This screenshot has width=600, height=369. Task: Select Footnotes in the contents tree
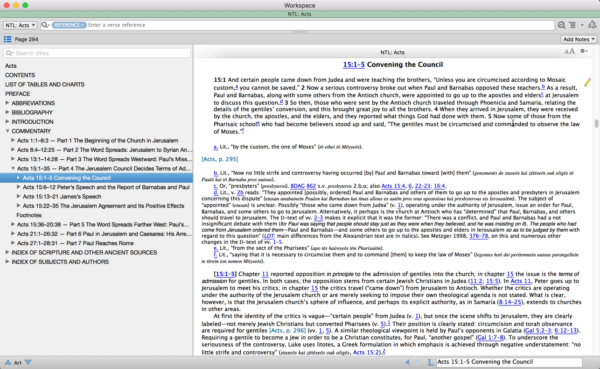[29, 215]
